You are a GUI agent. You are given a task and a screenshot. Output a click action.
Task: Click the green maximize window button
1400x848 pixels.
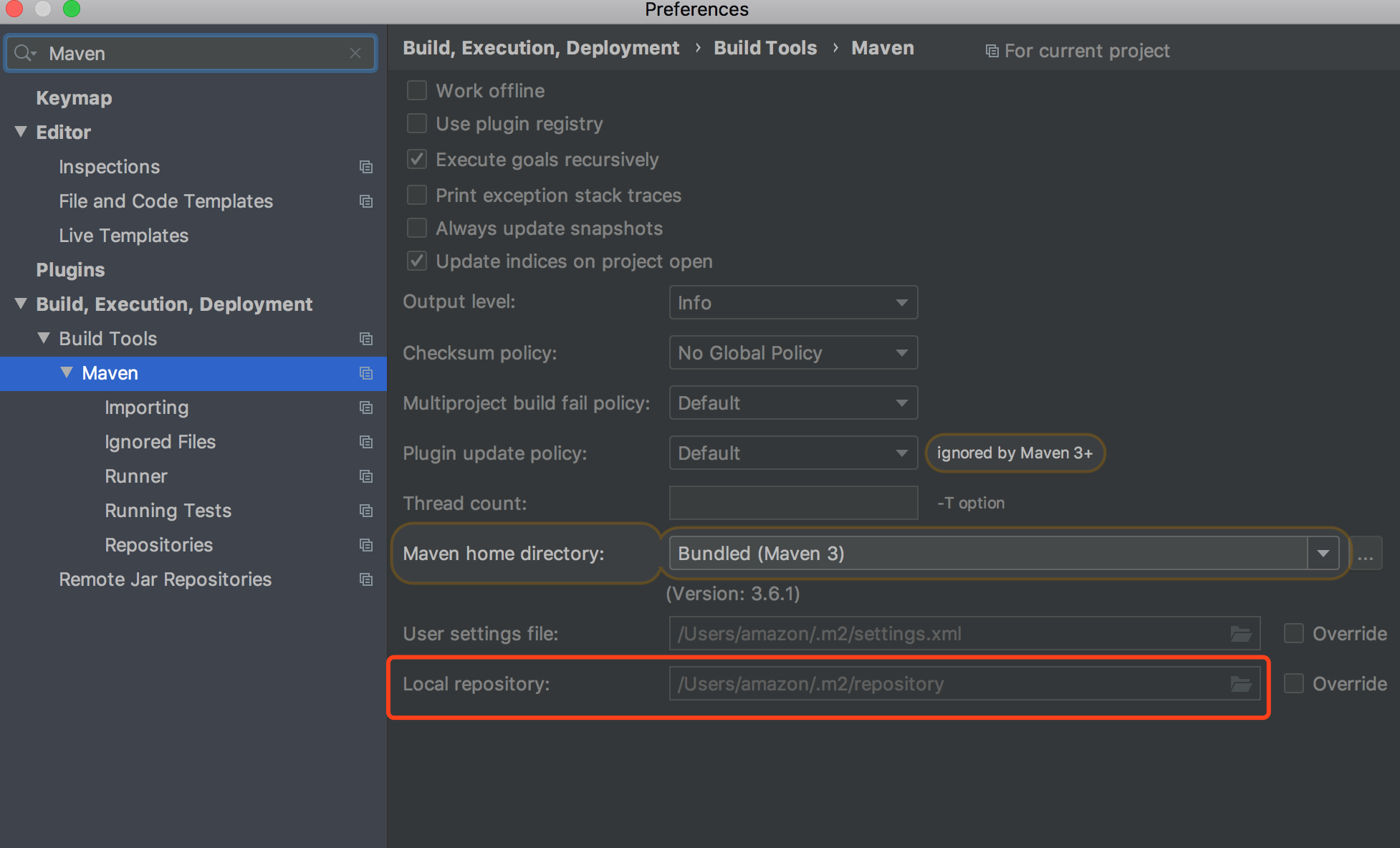point(72,8)
